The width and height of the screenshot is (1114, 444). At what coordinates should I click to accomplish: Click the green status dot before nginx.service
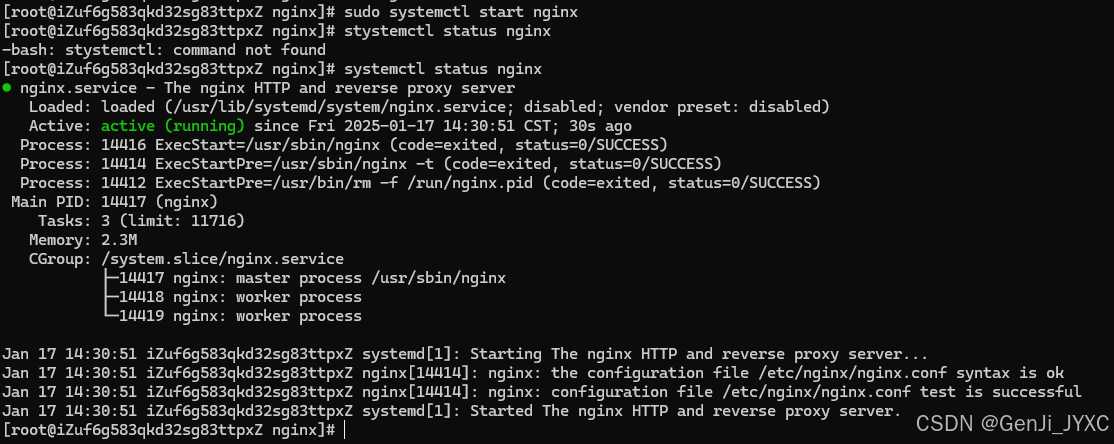click(6, 88)
